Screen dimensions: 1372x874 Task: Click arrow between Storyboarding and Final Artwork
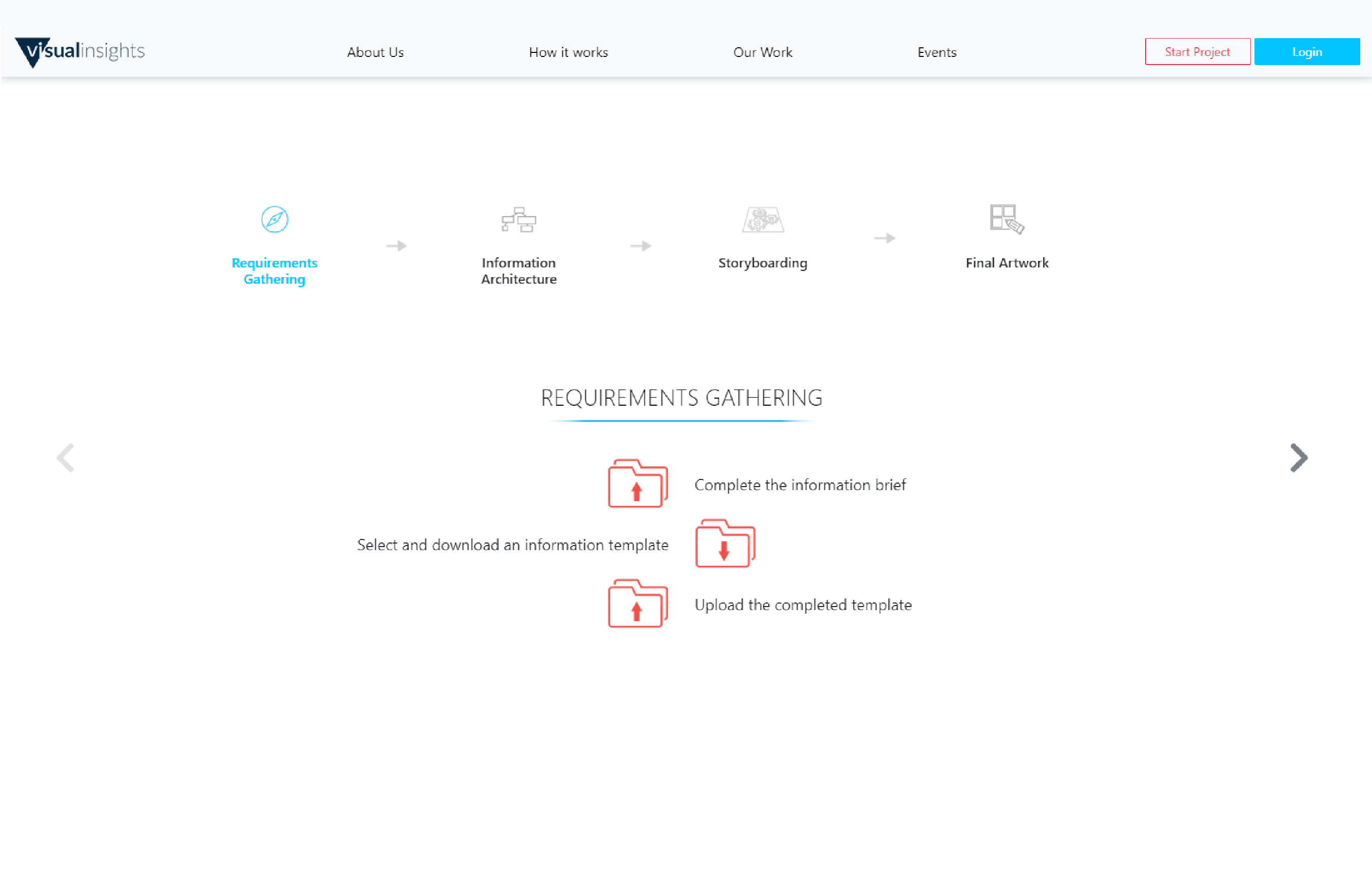pyautogui.click(x=885, y=238)
